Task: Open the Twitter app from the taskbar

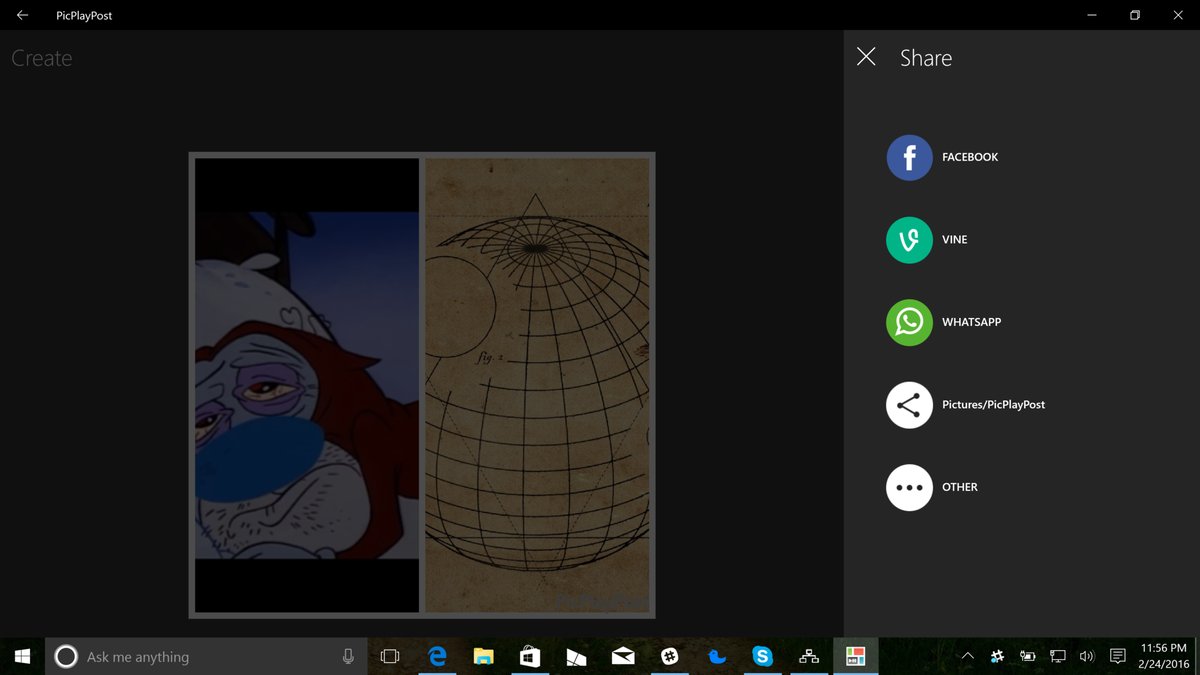Action: coord(716,656)
